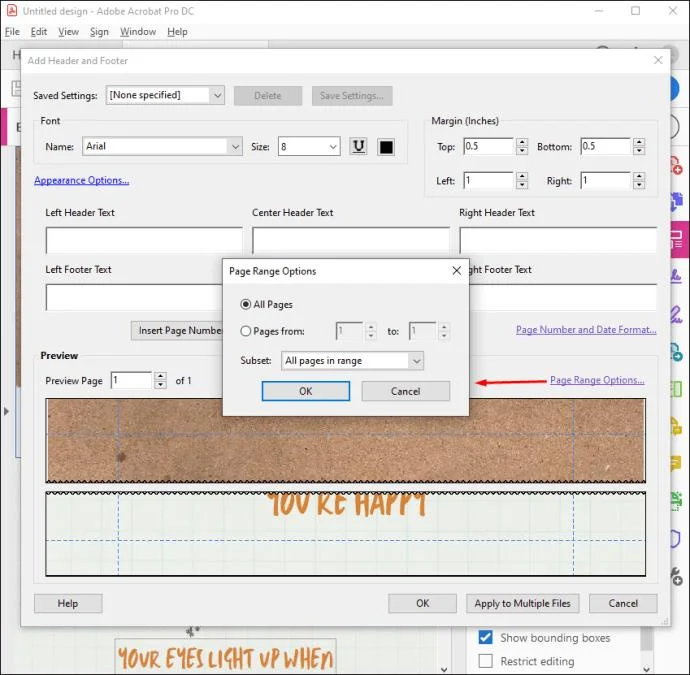Viewport: 690px width, 675px height.
Task: Increase the Top margin with the up arrow
Action: point(522,142)
